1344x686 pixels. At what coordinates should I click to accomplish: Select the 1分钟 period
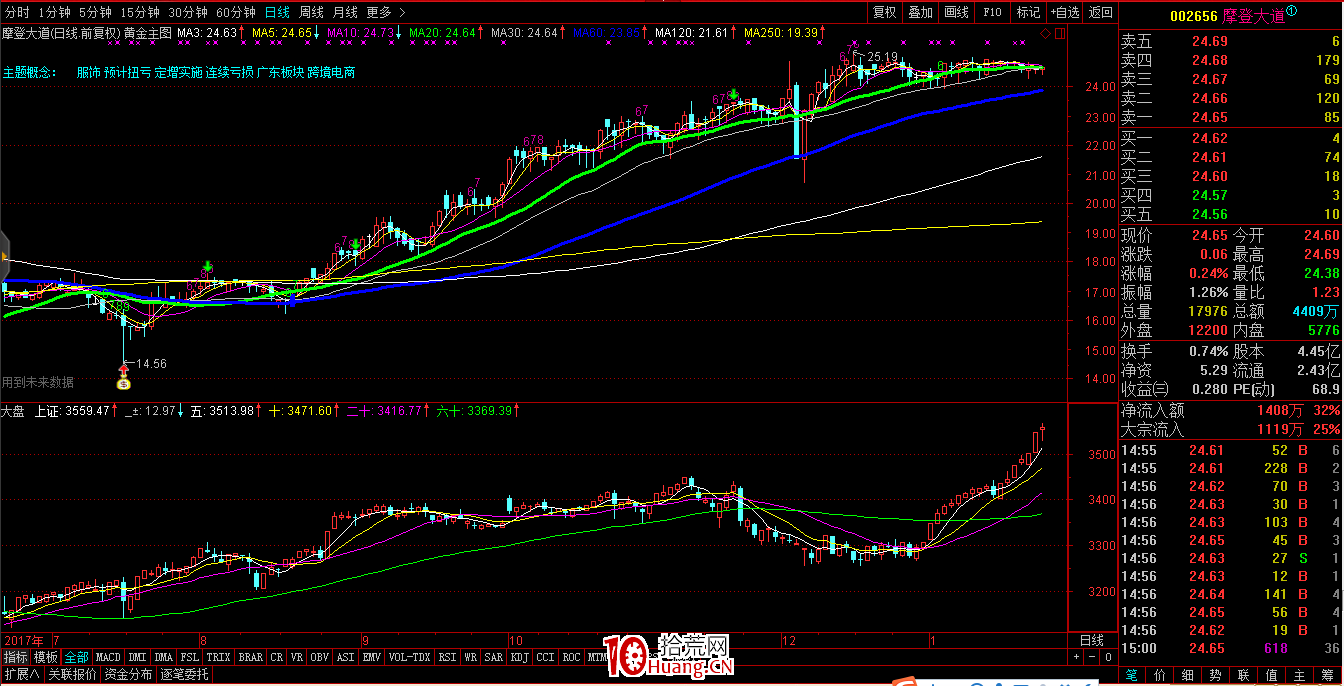point(54,12)
